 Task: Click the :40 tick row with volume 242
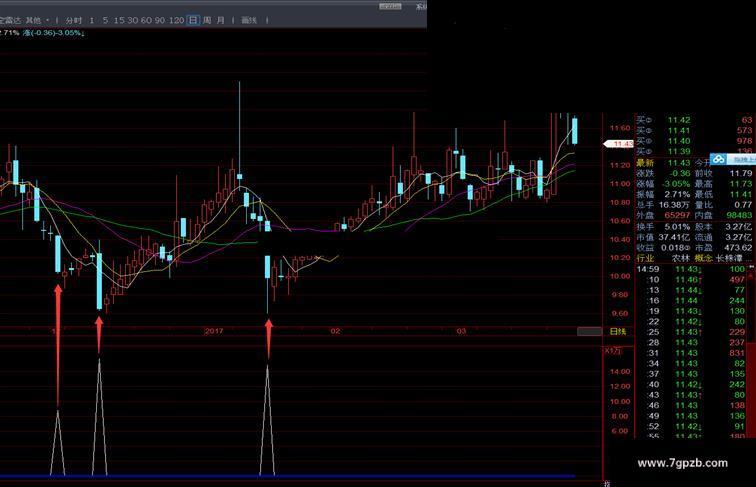(x=692, y=385)
